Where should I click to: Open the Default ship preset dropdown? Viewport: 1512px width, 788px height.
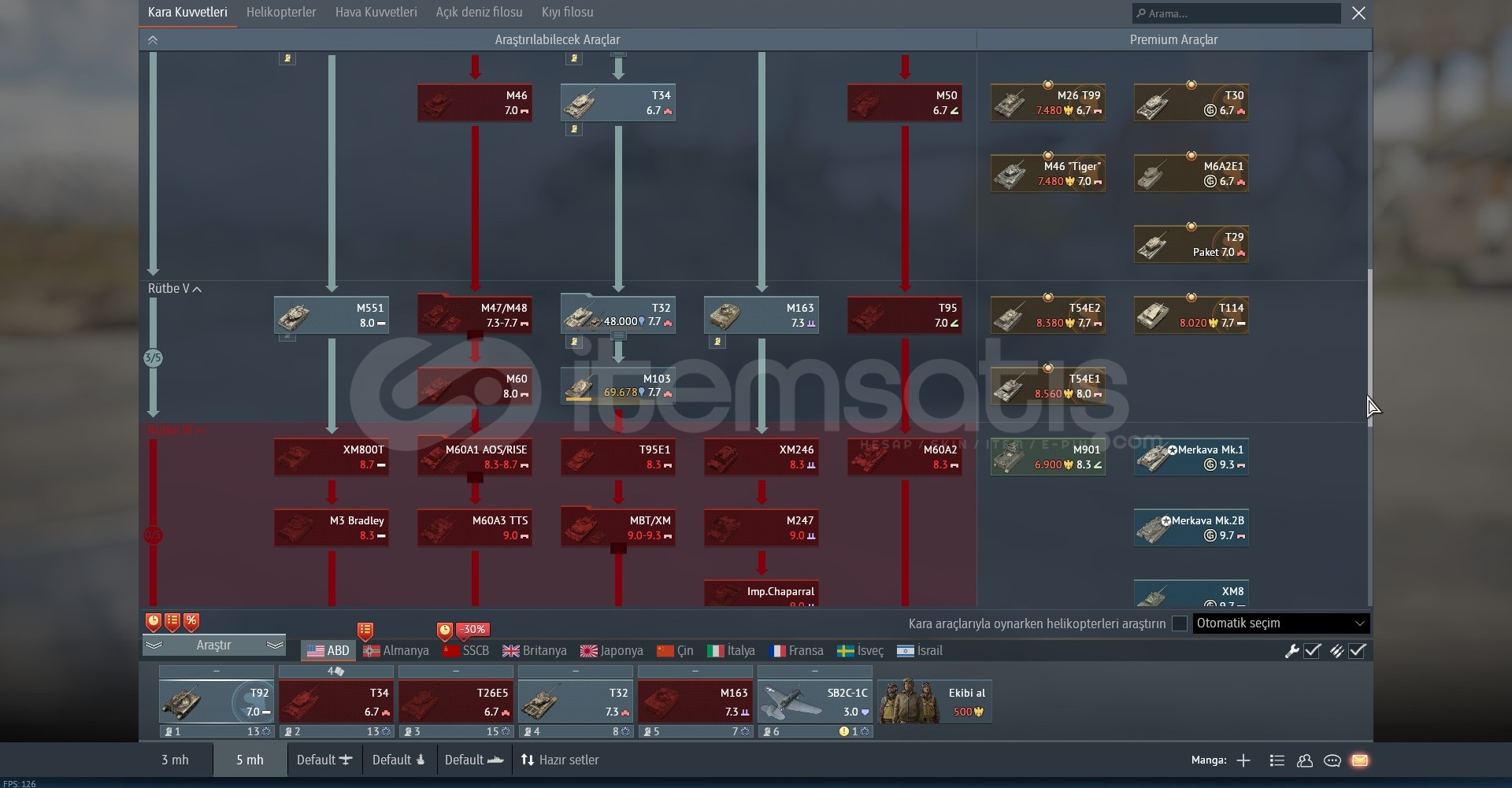pos(474,760)
